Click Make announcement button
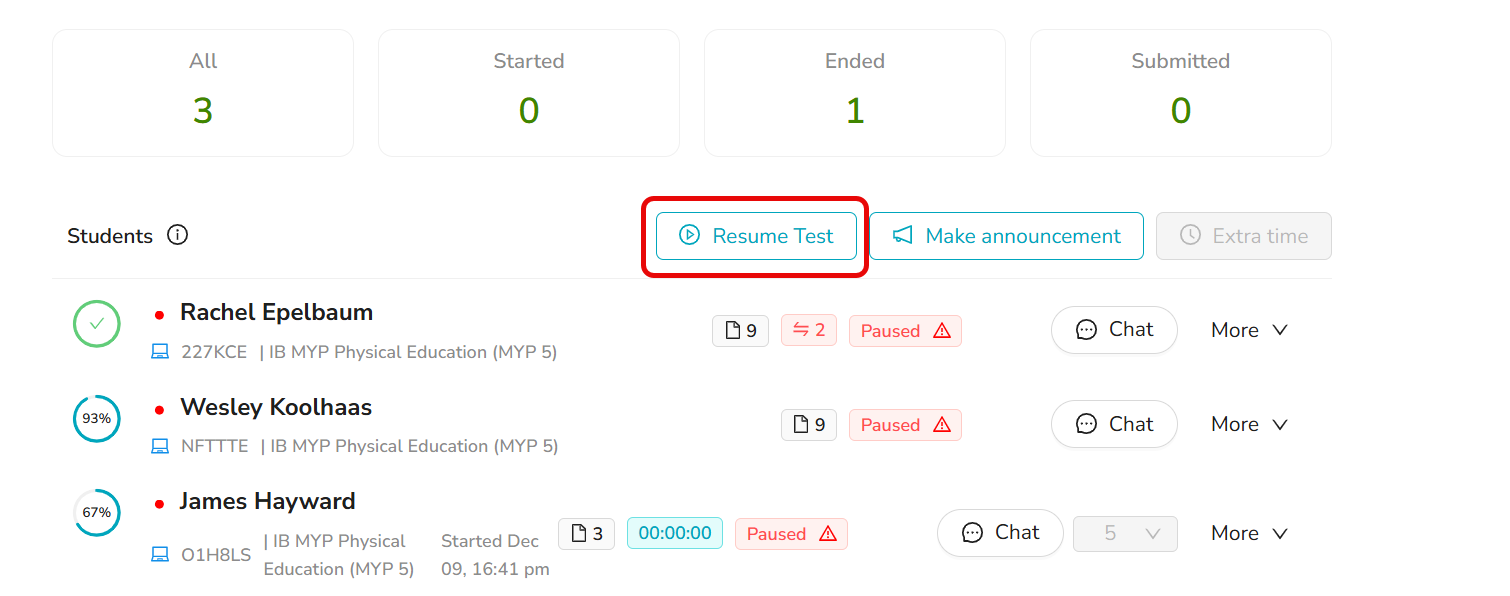 tap(1006, 236)
